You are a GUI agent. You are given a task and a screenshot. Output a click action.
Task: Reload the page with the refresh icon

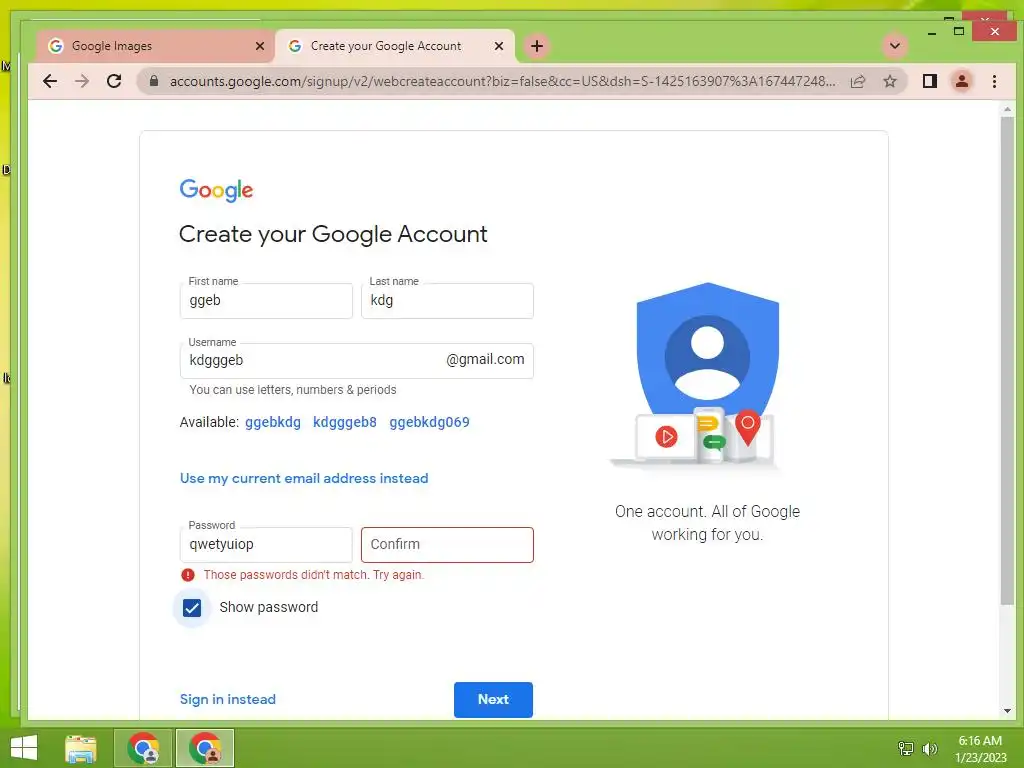point(114,81)
